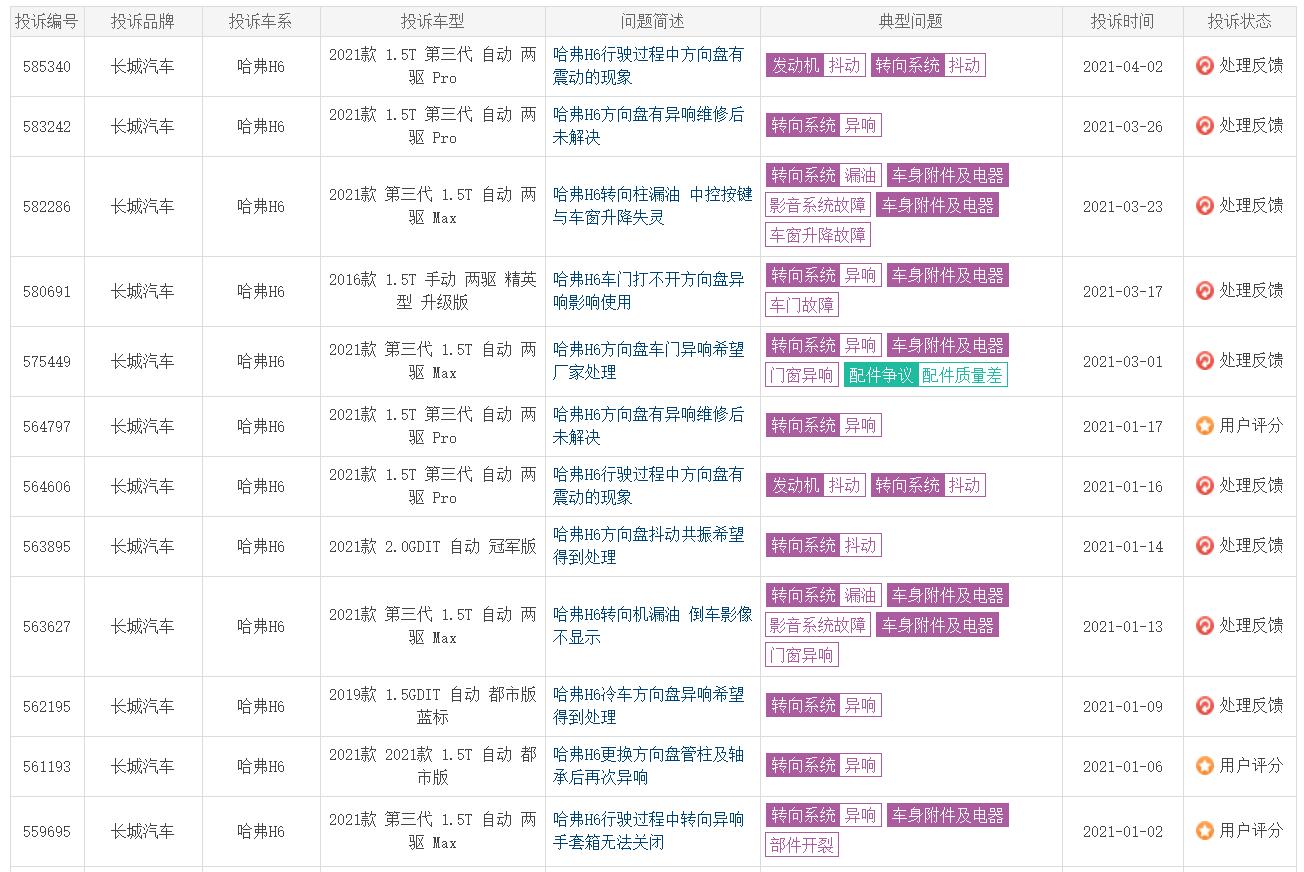Select 2021款 2.0GDIT 自动 冠军版 model cell
The height and width of the screenshot is (872, 1304).
coord(433,547)
